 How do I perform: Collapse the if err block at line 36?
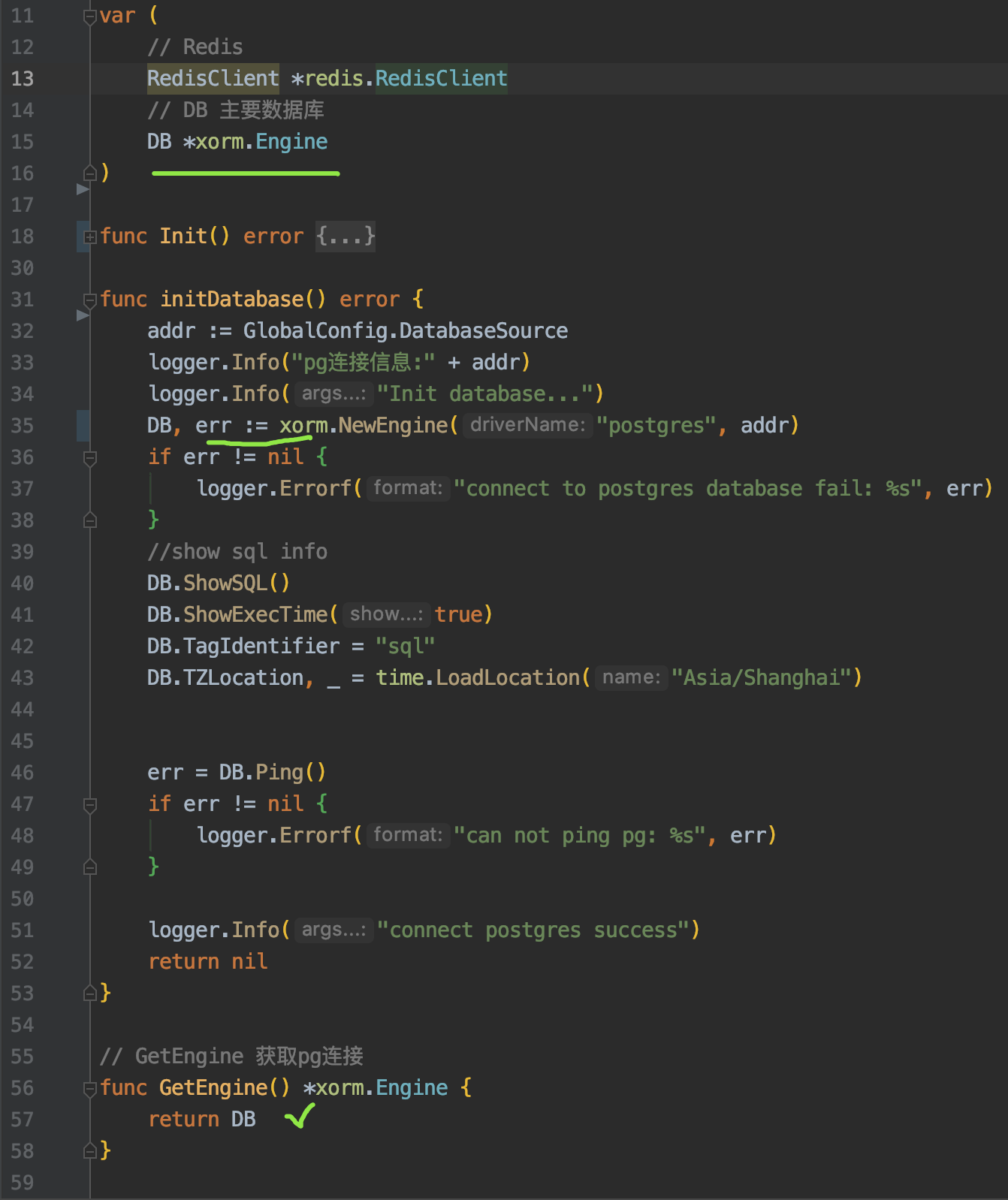tap(90, 457)
